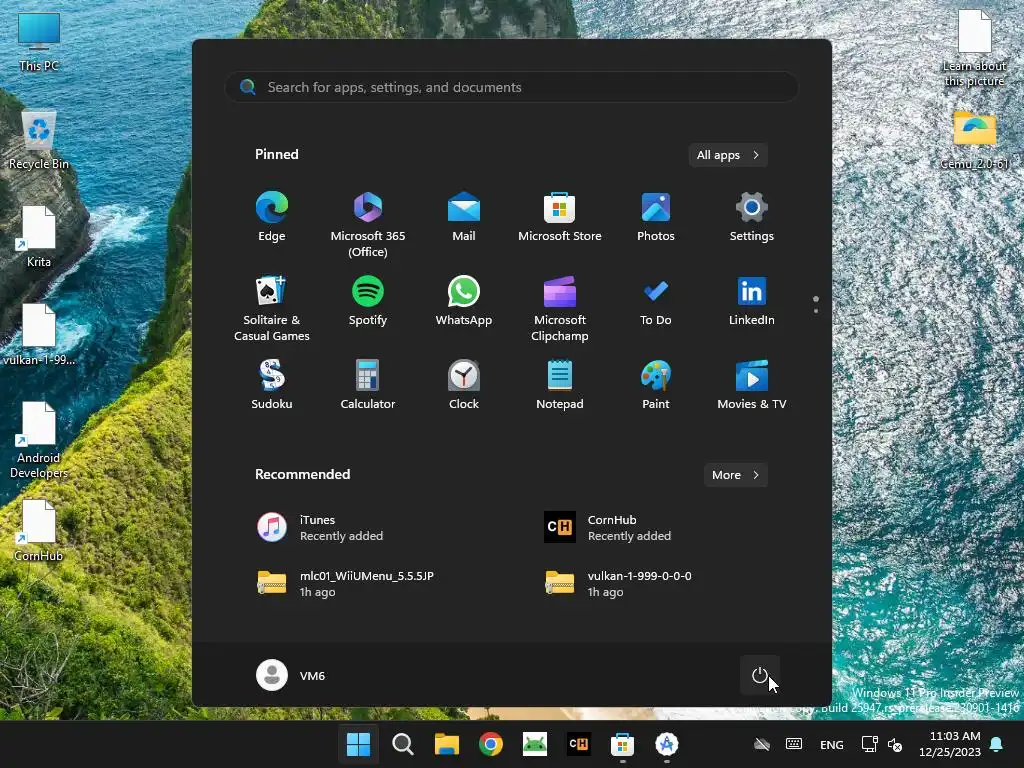Open recently added iTunes
Image resolution: width=1024 pixels, height=768 pixels.
pyautogui.click(x=320, y=527)
